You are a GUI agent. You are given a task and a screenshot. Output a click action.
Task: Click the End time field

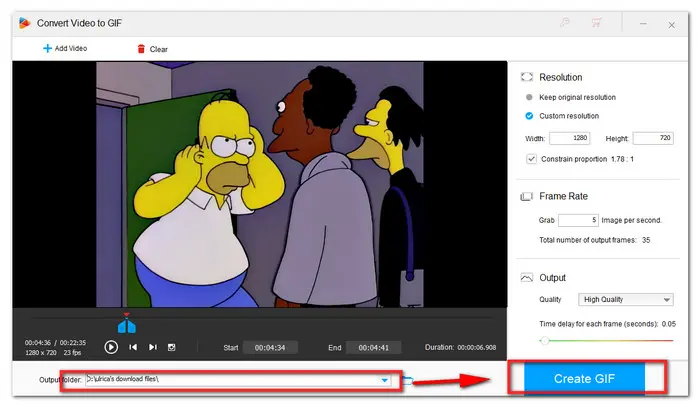(374, 347)
